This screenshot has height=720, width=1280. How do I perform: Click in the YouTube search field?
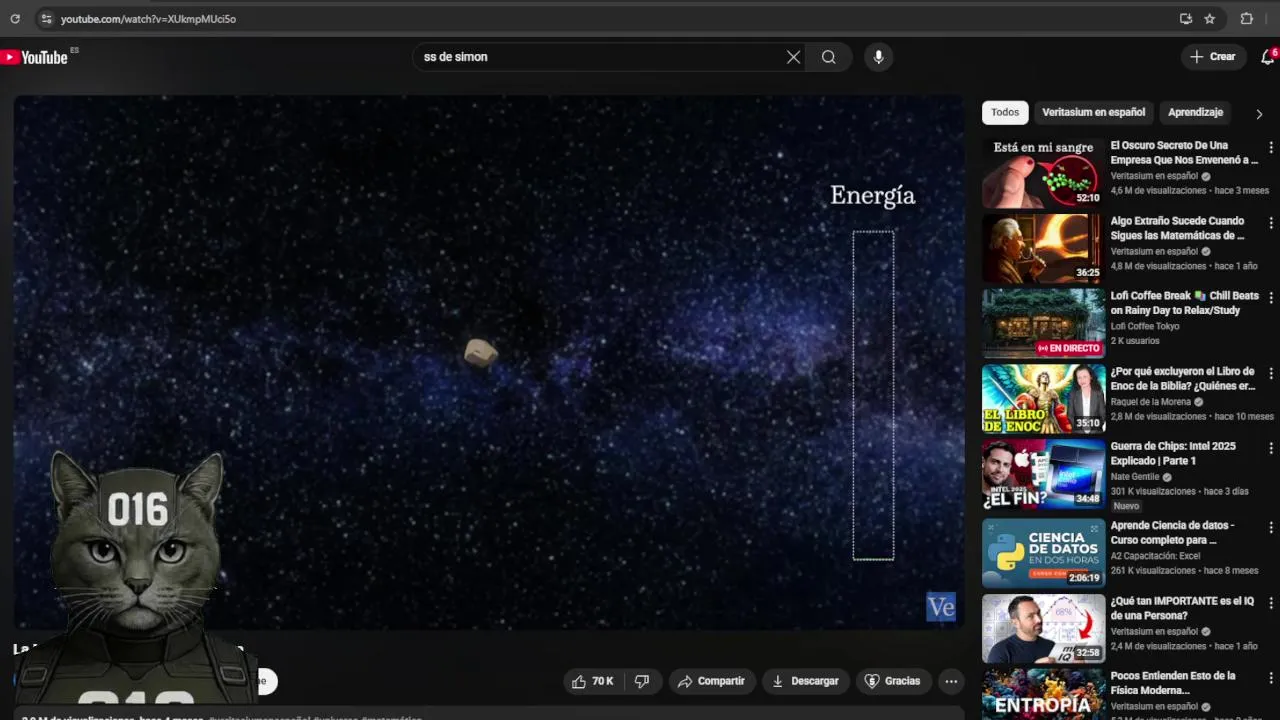coord(600,57)
